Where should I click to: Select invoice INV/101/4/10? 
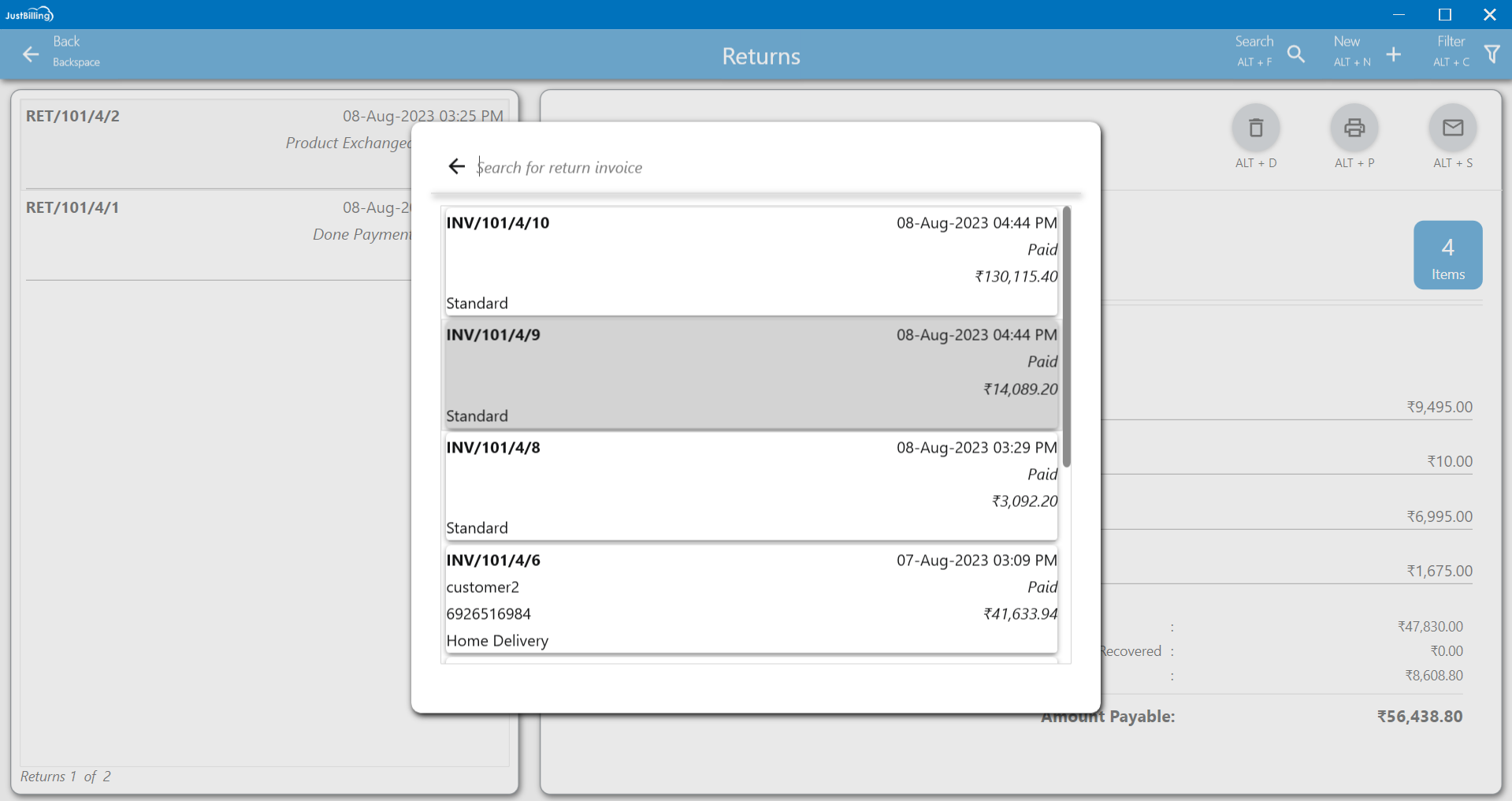click(x=751, y=262)
